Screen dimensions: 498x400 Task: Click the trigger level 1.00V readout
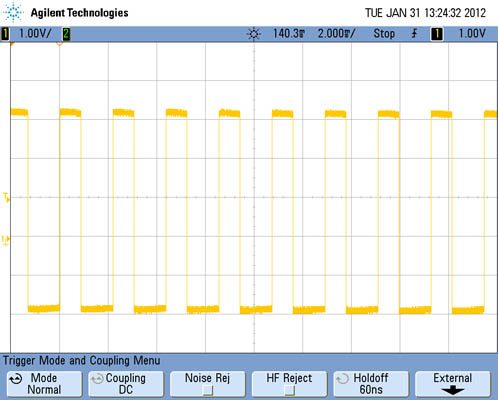point(472,33)
